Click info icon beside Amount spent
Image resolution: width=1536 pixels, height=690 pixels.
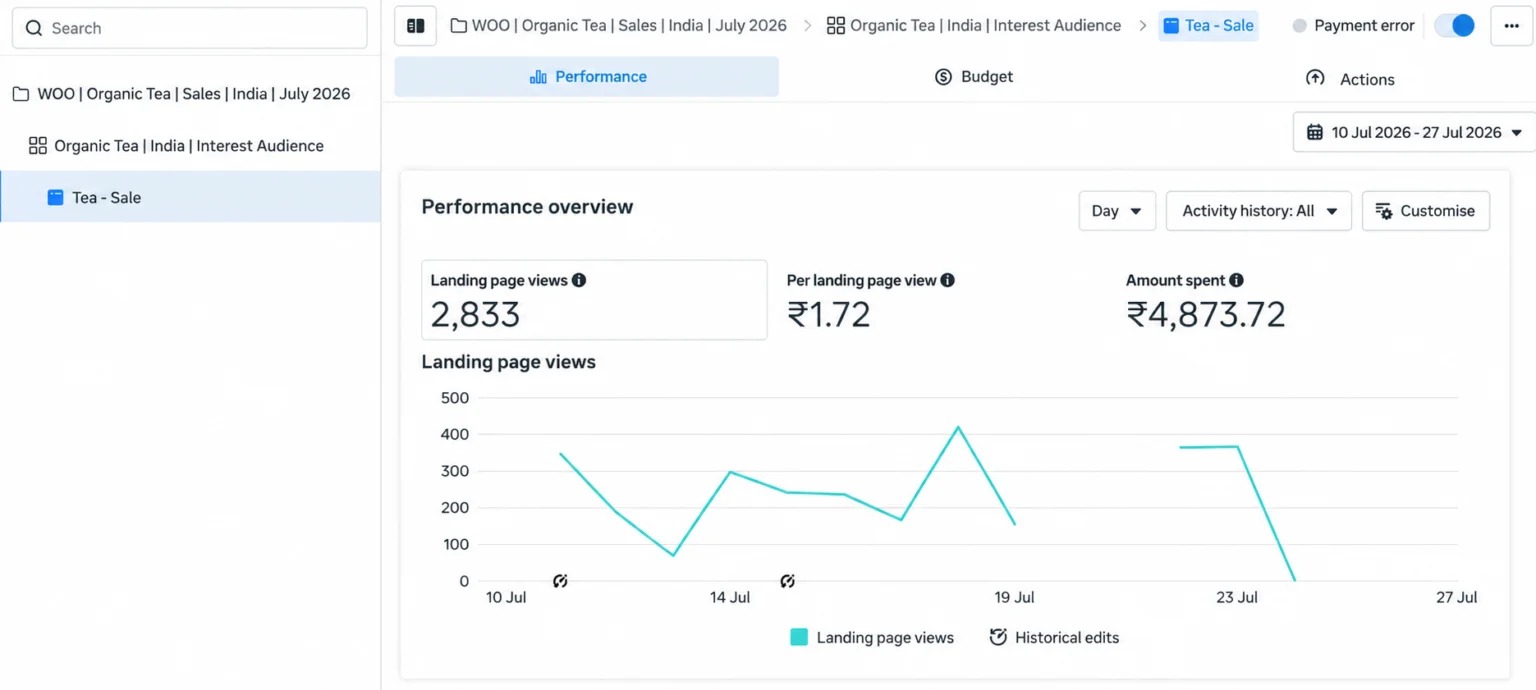pos(1236,281)
